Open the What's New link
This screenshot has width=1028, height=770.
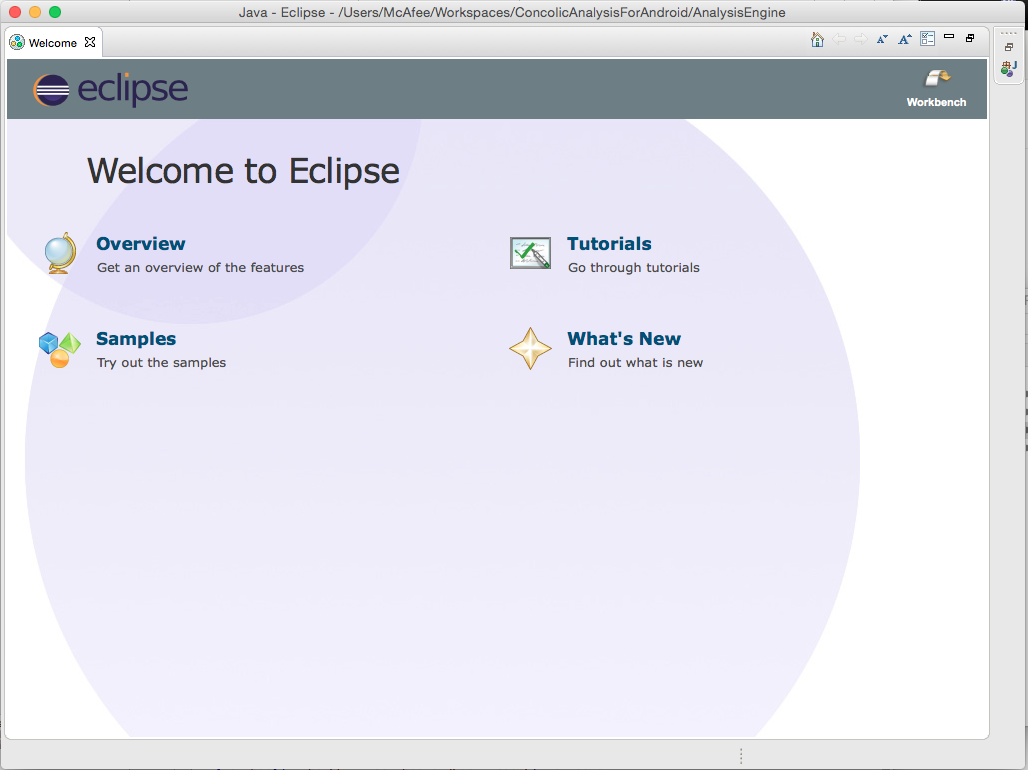tap(624, 338)
